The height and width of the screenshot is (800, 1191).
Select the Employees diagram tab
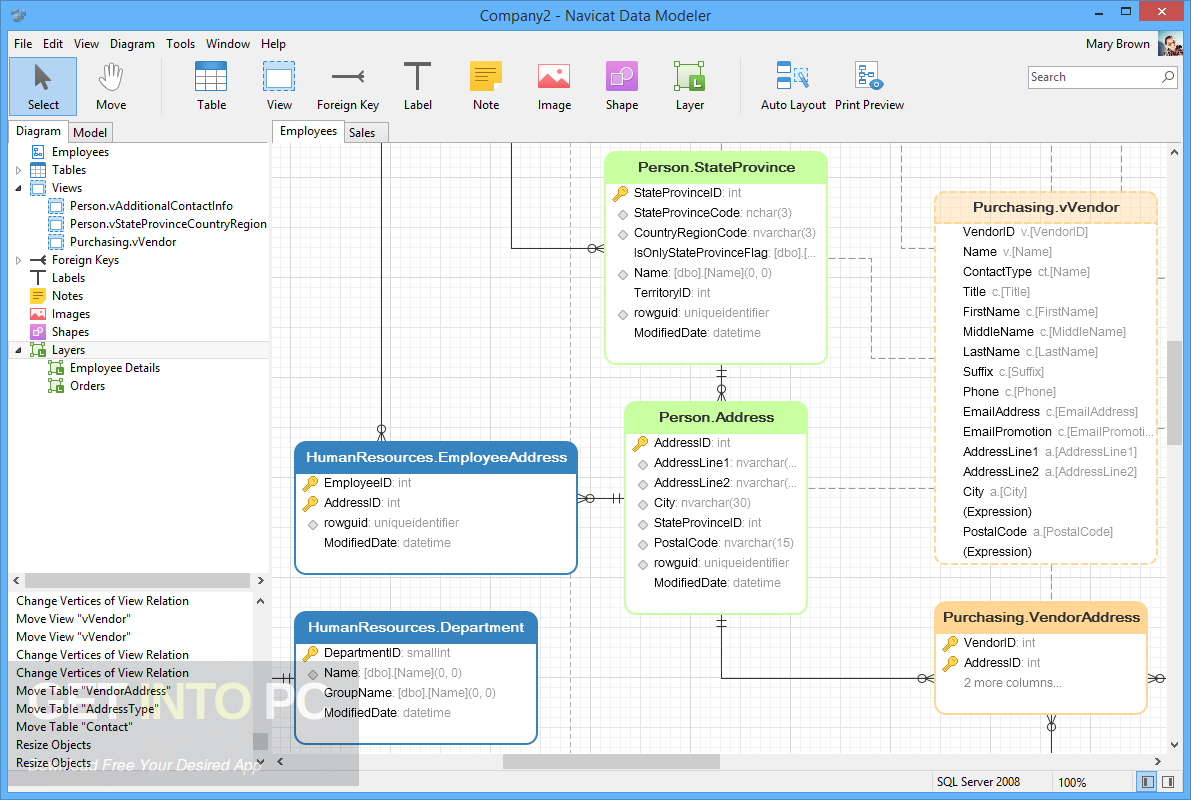pos(308,131)
